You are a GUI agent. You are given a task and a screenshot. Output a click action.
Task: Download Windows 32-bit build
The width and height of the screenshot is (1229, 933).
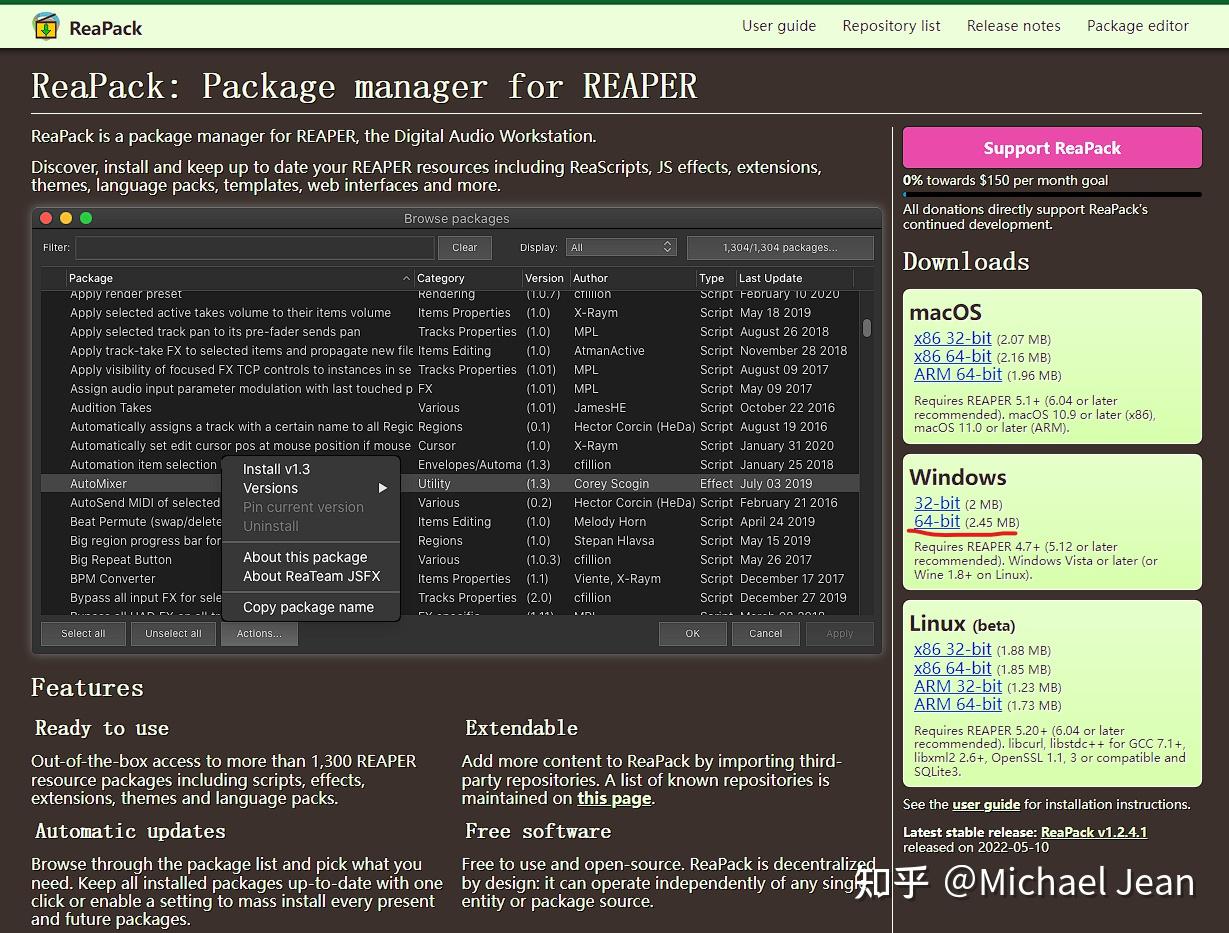pos(937,503)
